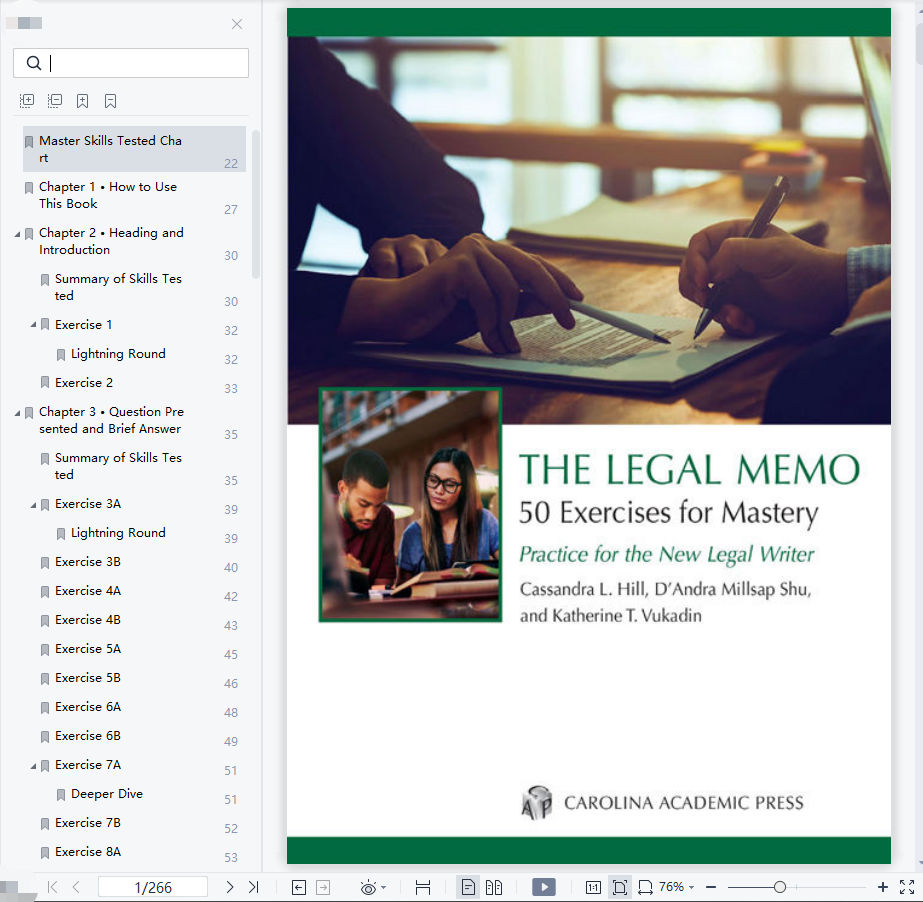Click the page number box showing 1/266
The width and height of the screenshot is (923, 902).
[153, 887]
